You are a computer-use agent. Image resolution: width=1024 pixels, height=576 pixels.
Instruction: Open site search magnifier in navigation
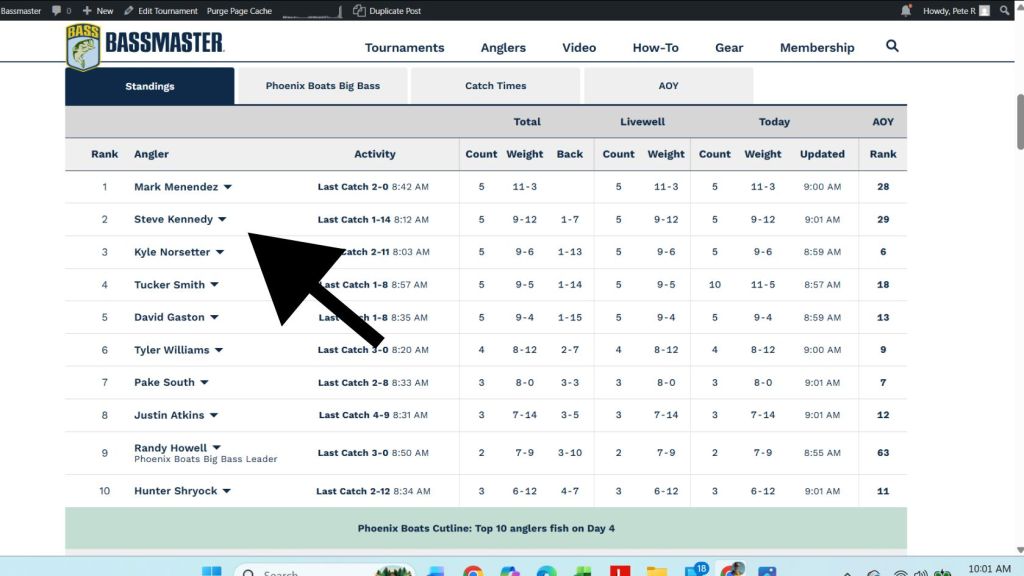click(x=892, y=46)
